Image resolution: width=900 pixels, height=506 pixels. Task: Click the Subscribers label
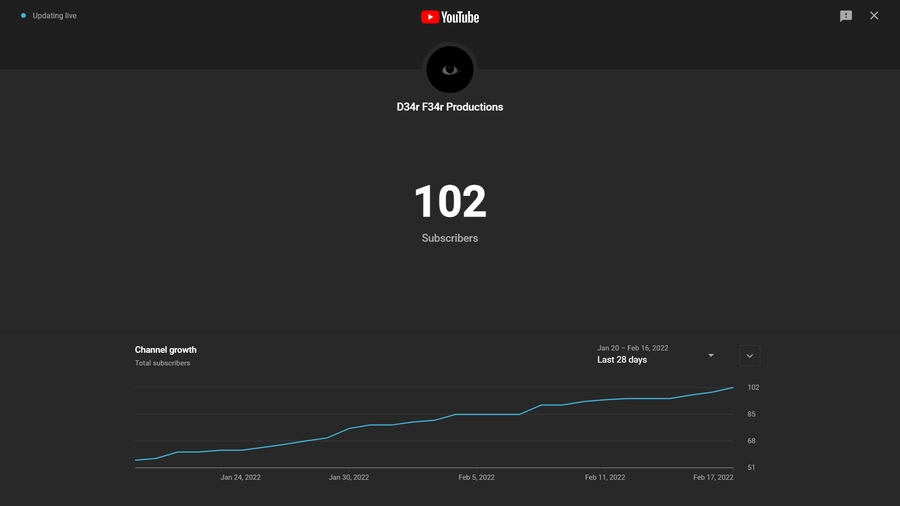click(450, 238)
